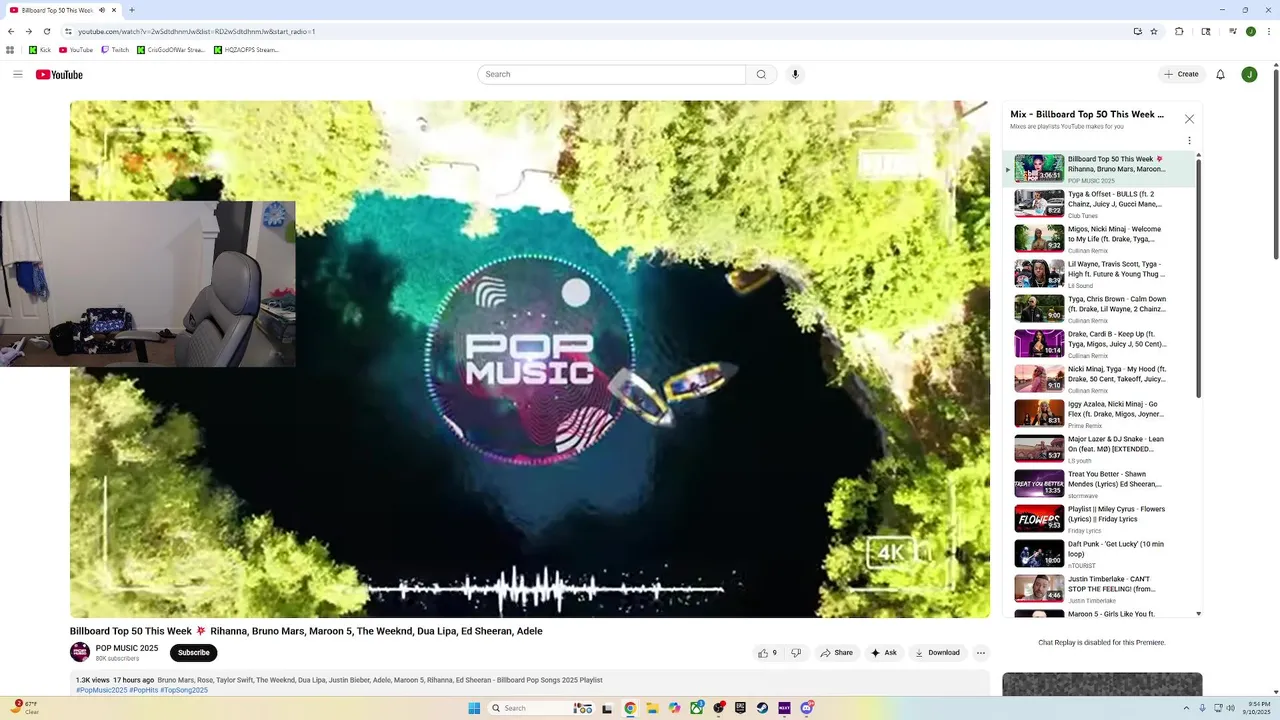Open the HQZAOFPS Stream bookmark
This screenshot has height=720, width=1280.
point(246,49)
